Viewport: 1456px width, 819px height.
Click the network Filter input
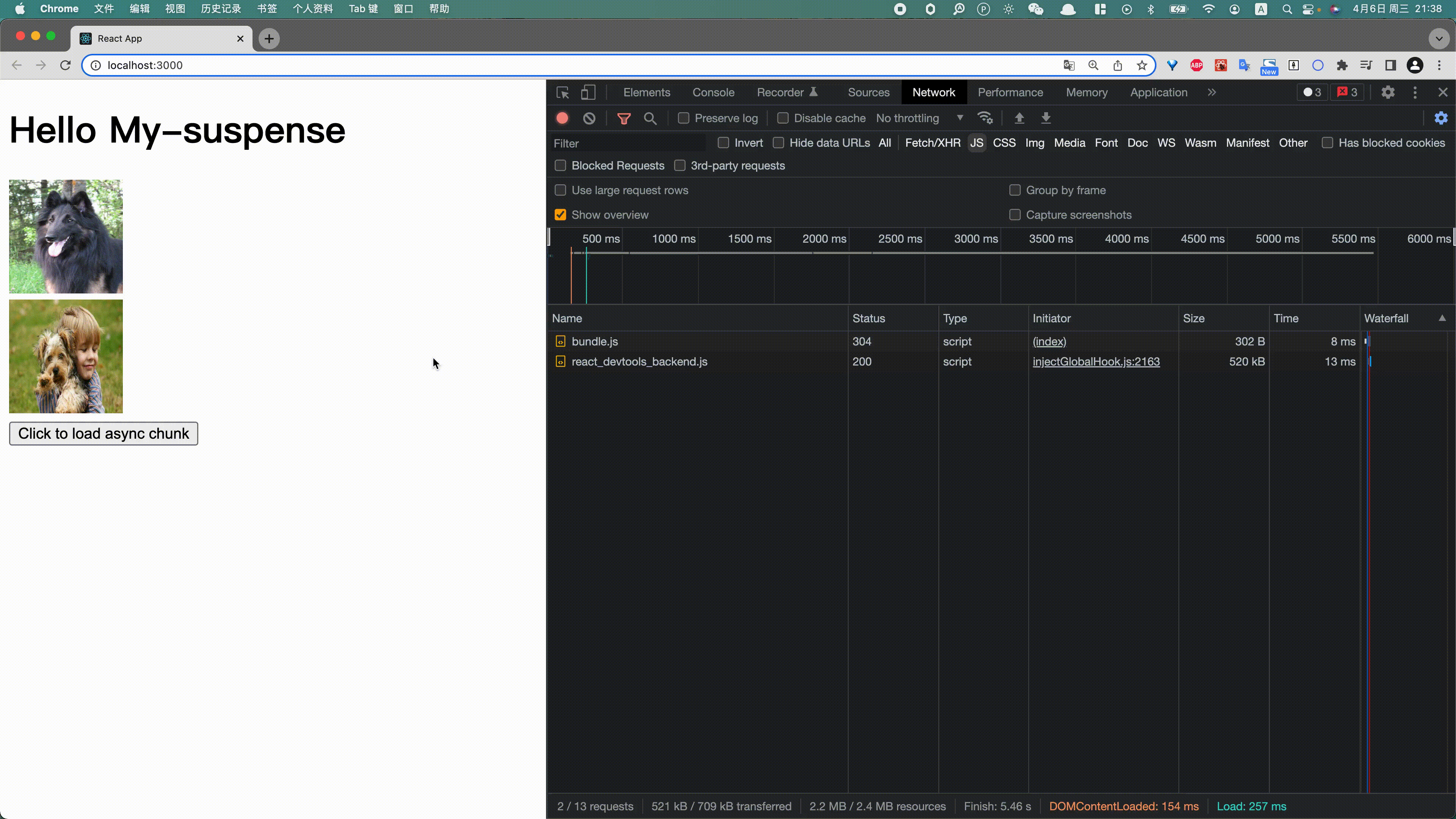(x=628, y=143)
